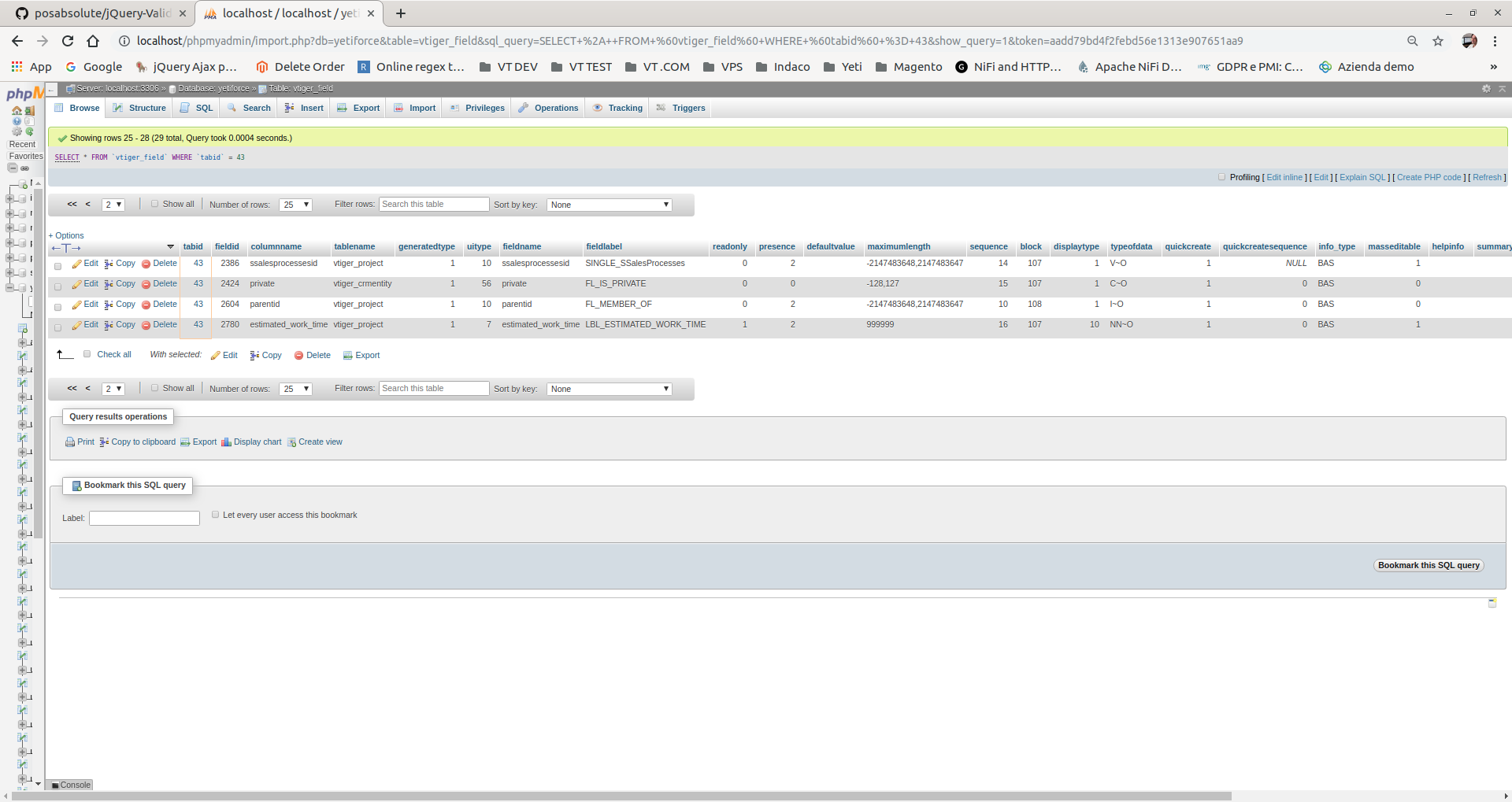Open lower Sort by key dropdown

tap(610, 389)
